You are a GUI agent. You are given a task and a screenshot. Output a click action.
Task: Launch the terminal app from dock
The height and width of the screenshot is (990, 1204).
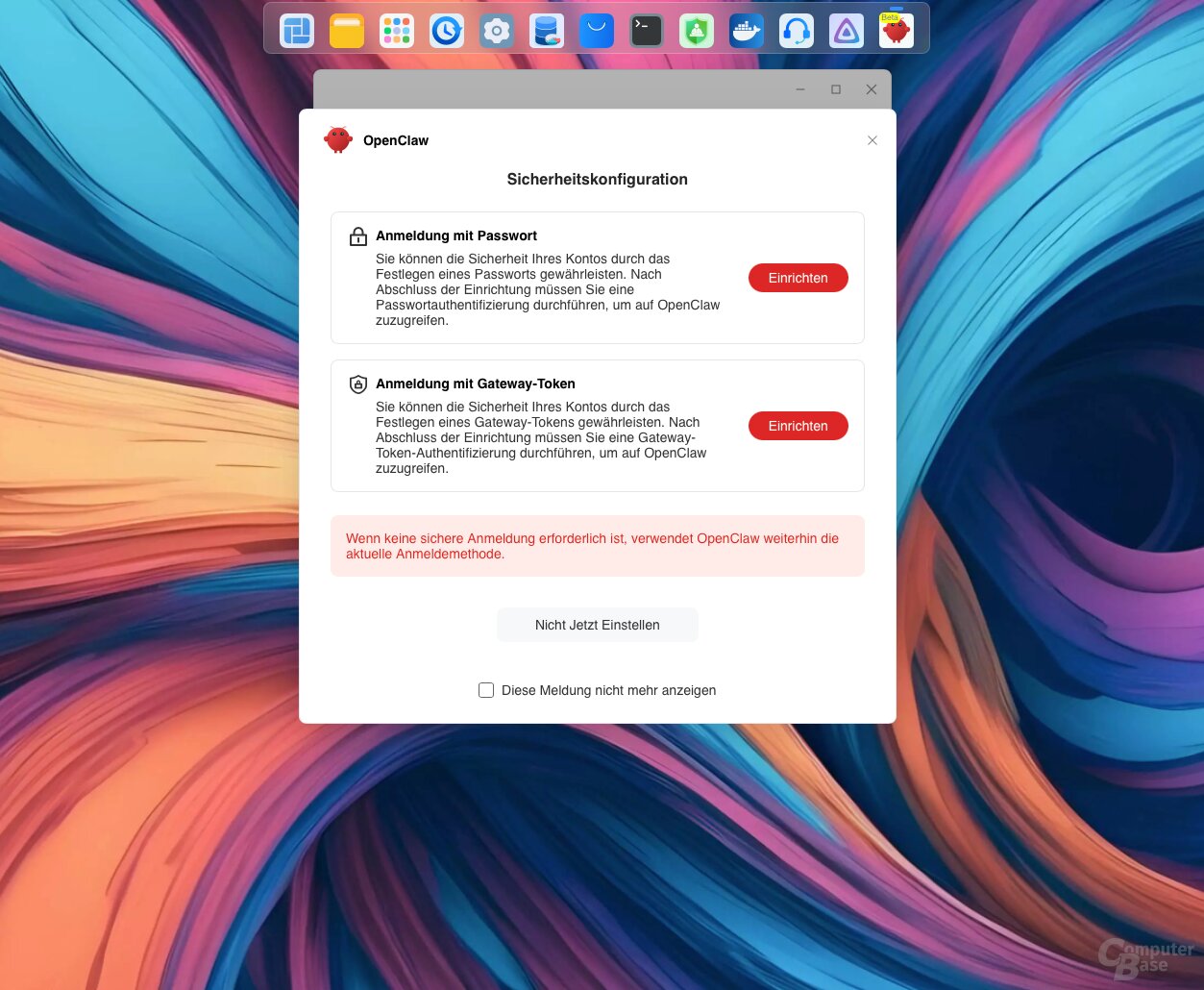(x=647, y=31)
